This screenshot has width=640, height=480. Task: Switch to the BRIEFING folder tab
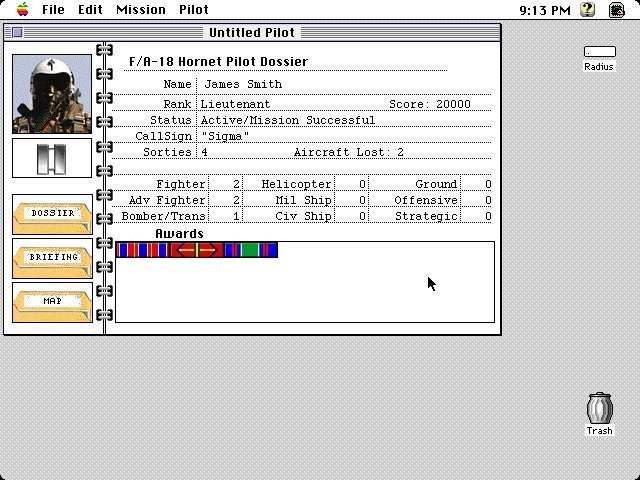pyautogui.click(x=52, y=258)
